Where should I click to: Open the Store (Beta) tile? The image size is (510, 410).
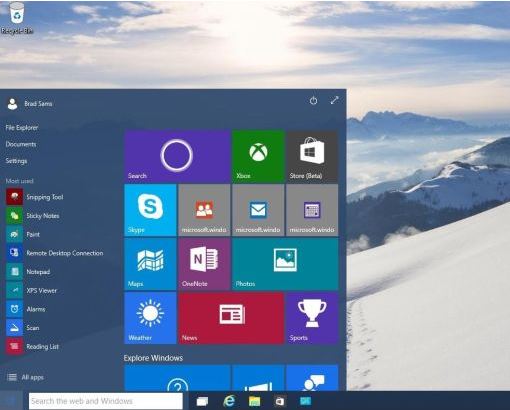click(312, 156)
